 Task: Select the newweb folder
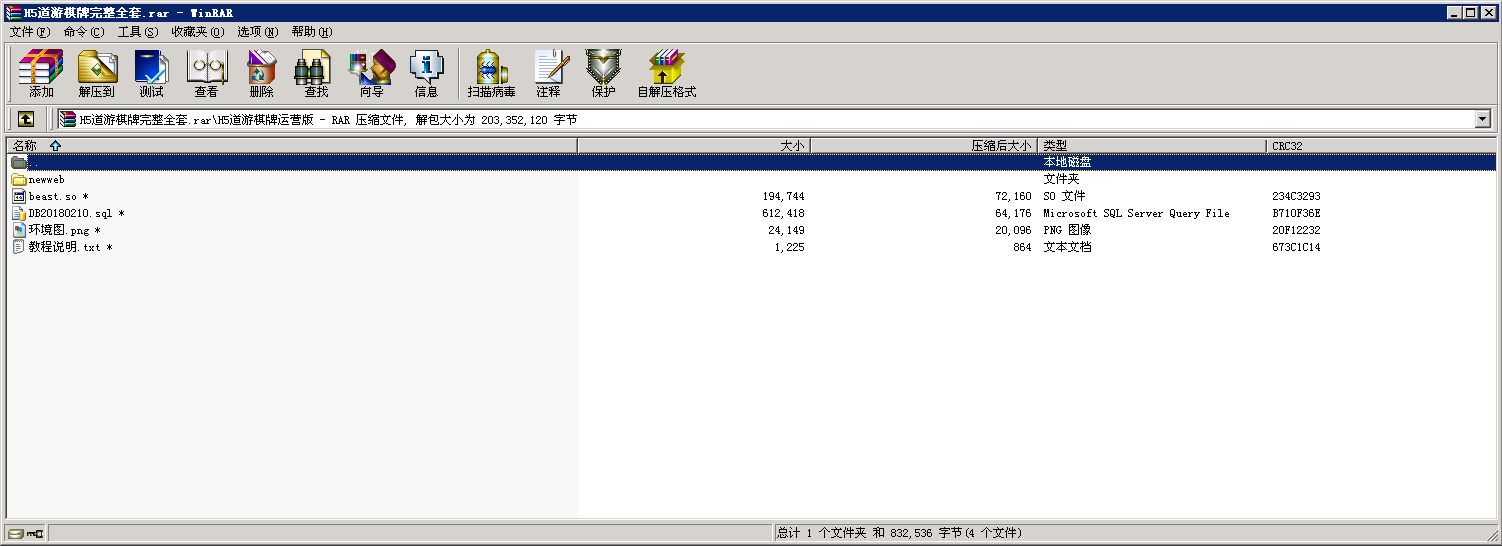(x=46, y=180)
